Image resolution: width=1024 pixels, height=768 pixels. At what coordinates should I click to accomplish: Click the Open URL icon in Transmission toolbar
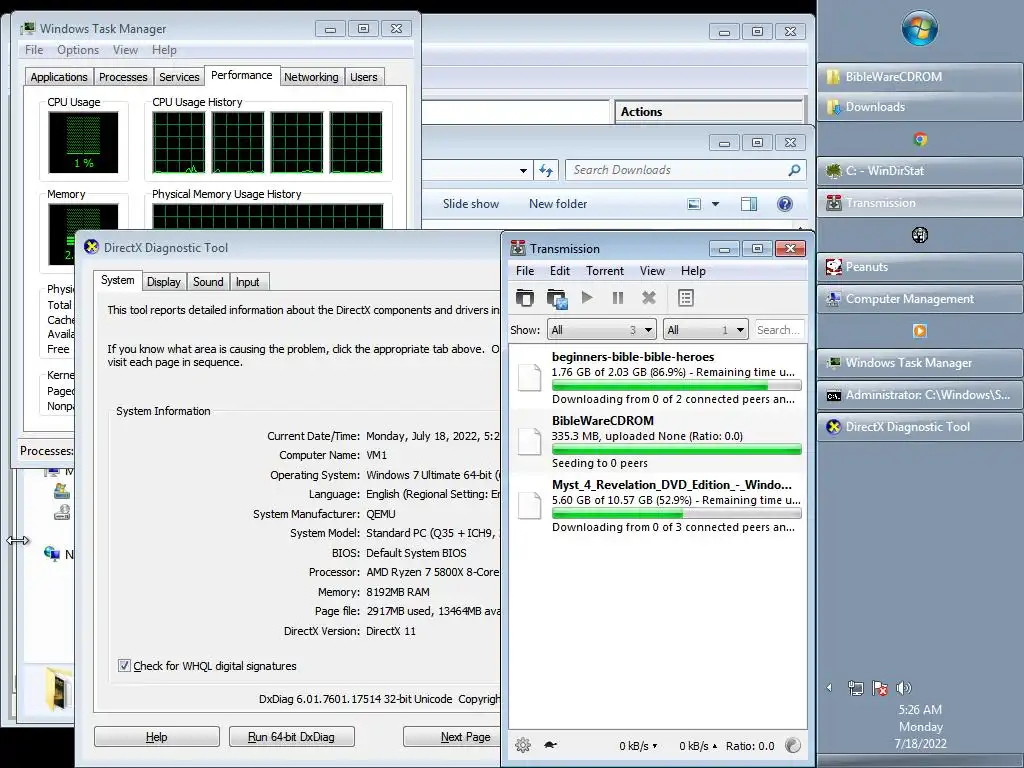point(556,298)
